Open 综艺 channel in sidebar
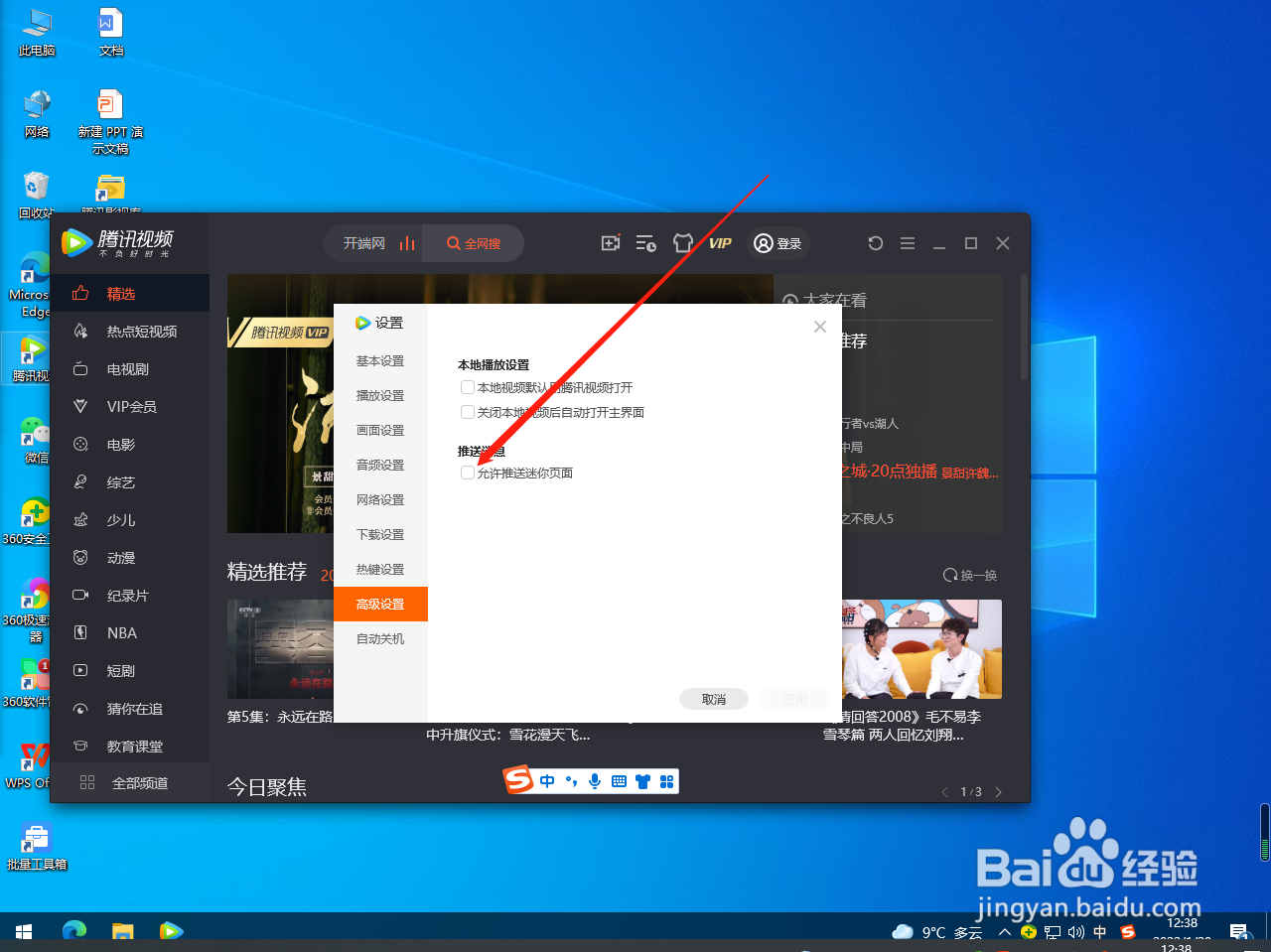Image resolution: width=1271 pixels, height=952 pixels. [130, 481]
